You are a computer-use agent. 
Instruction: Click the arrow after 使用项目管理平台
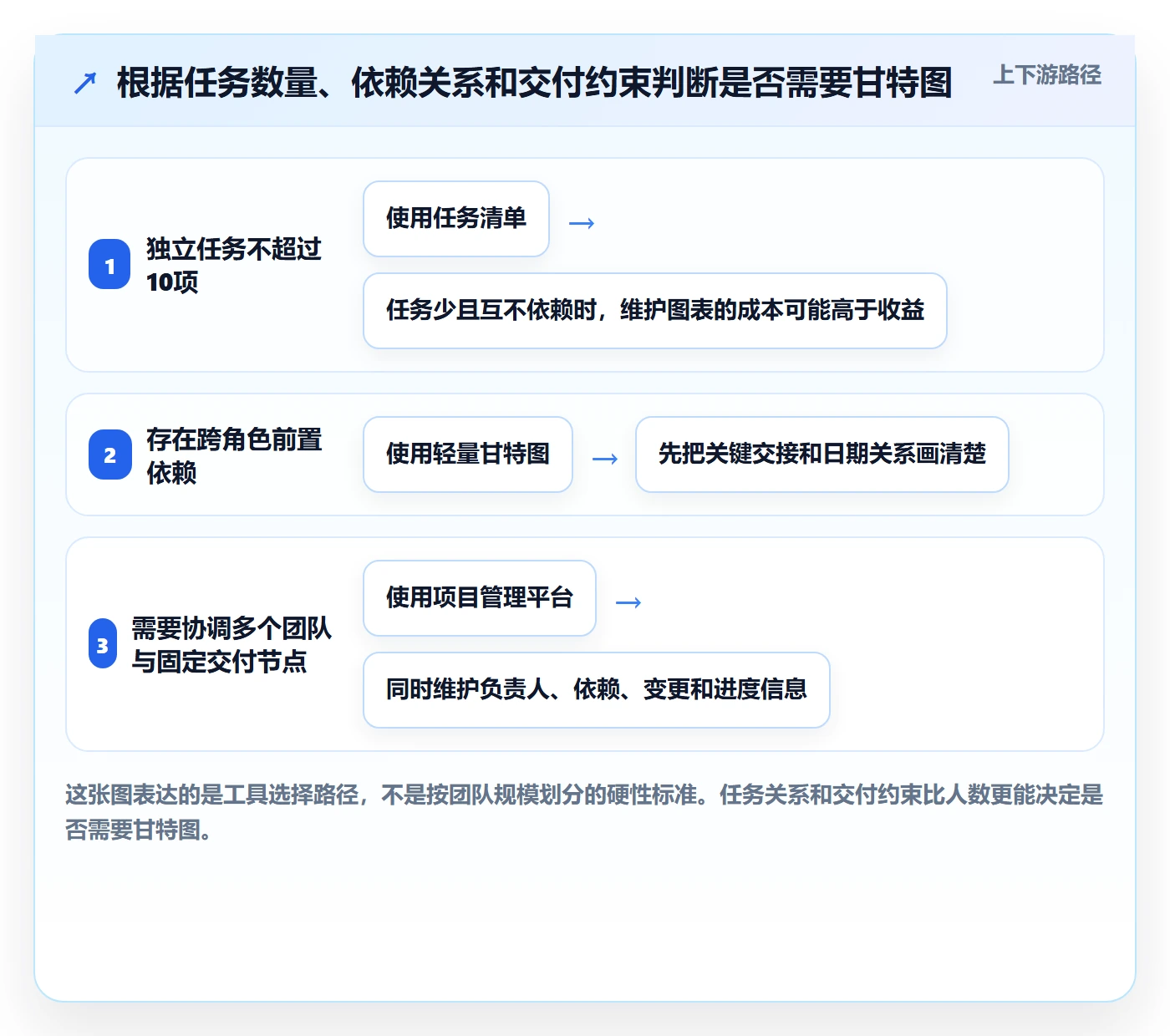[628, 602]
